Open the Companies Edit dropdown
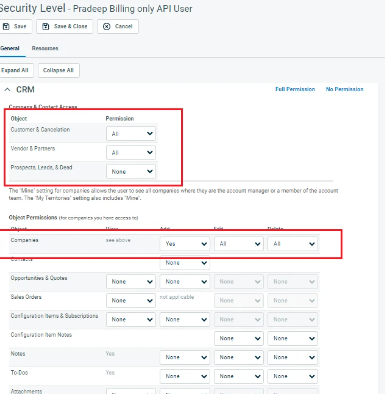 pos(239,244)
